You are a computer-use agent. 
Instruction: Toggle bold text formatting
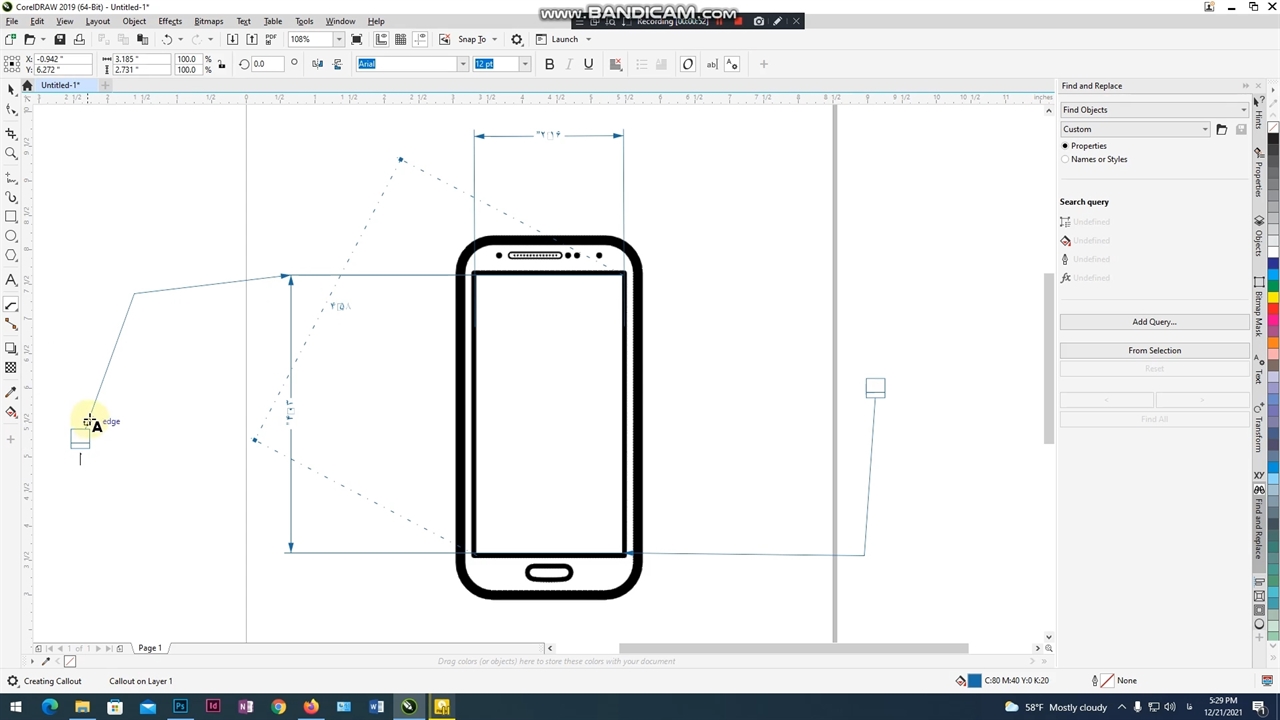coord(549,64)
